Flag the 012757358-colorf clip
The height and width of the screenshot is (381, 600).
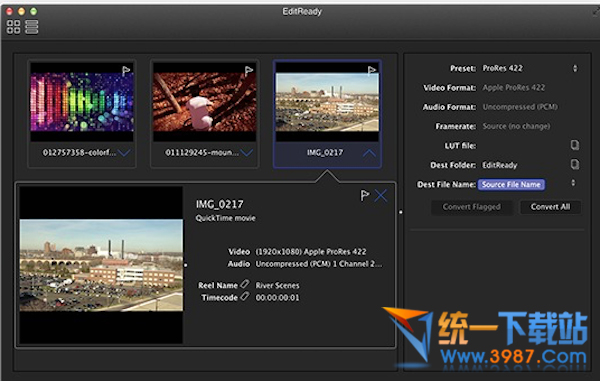click(126, 71)
